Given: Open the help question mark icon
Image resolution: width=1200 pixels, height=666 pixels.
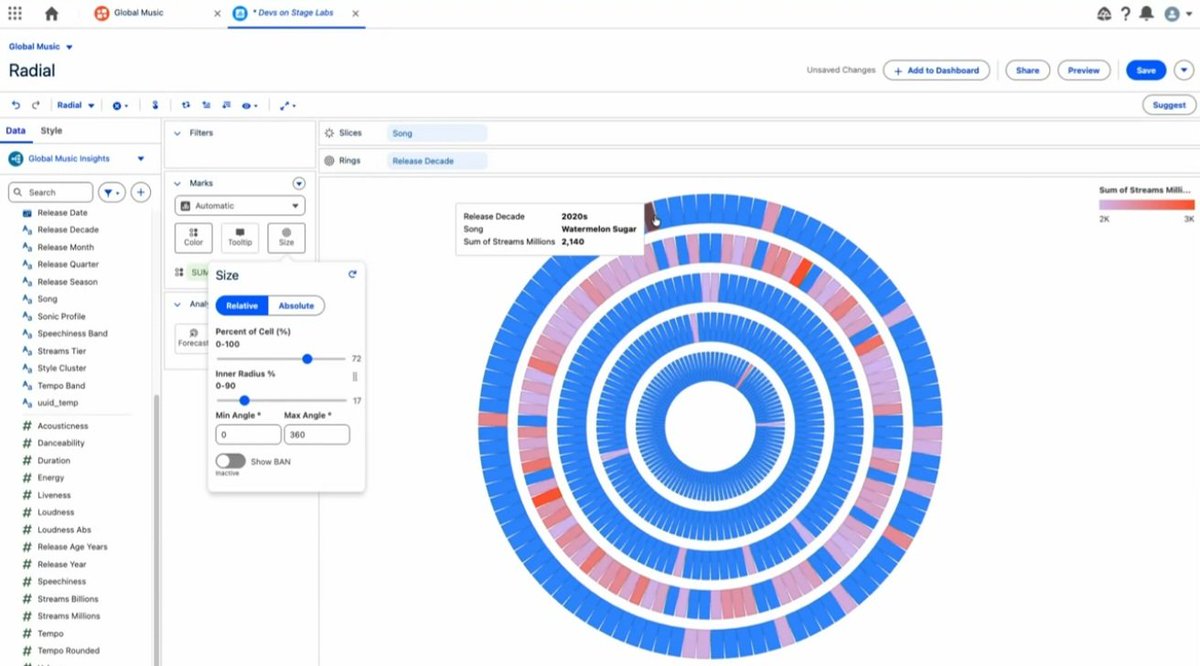Looking at the screenshot, I should 1125,14.
